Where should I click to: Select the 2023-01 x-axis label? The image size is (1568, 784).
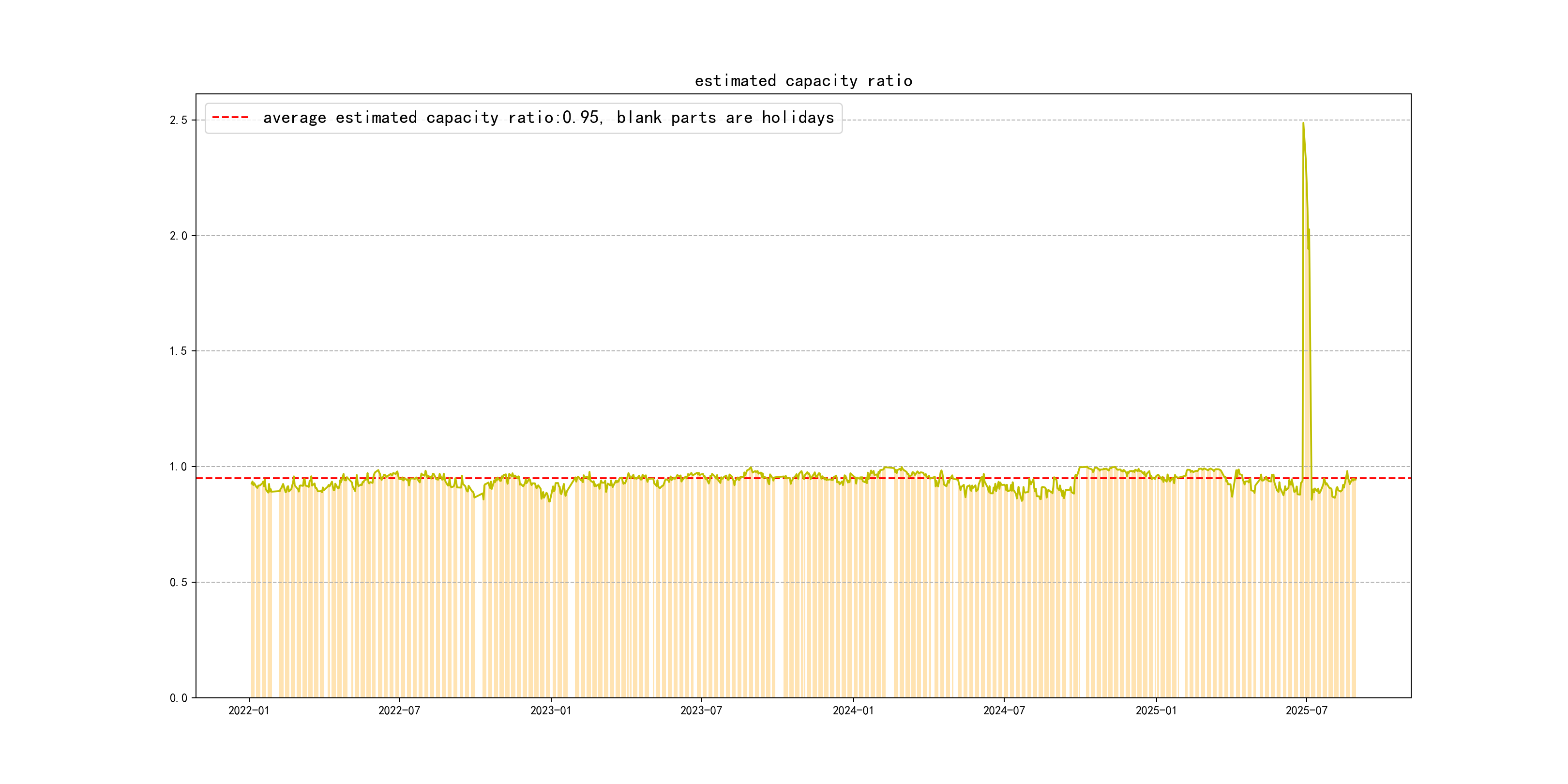click(x=550, y=710)
